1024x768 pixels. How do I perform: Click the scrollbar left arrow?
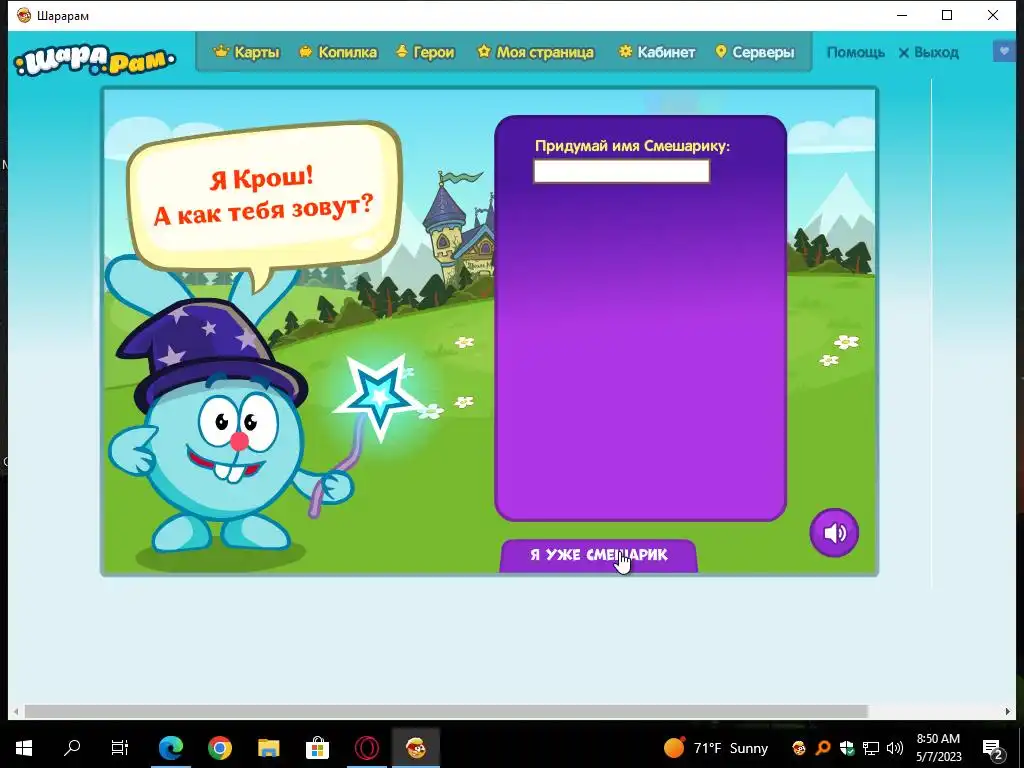pos(16,711)
